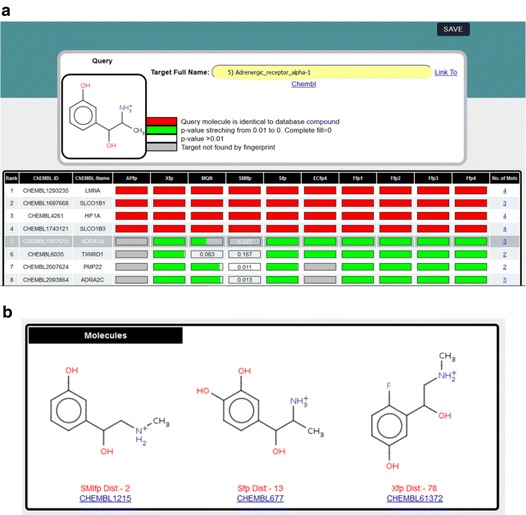Click the green Xfp cell in ADRA2C row
526x515 pixels.
(169, 279)
